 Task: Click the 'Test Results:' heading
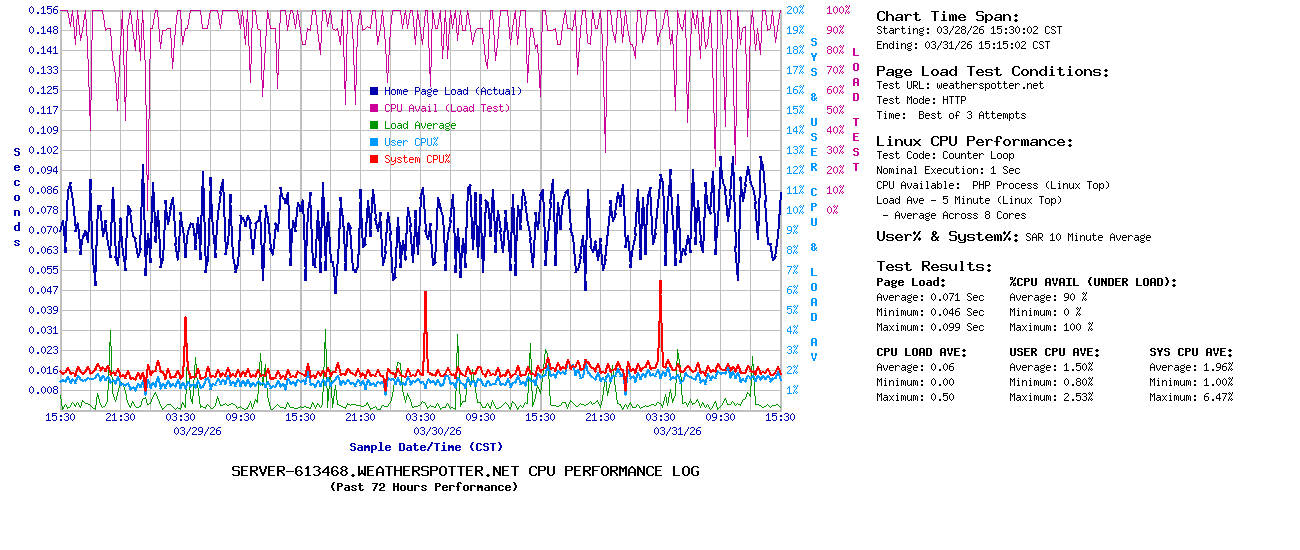click(x=934, y=266)
